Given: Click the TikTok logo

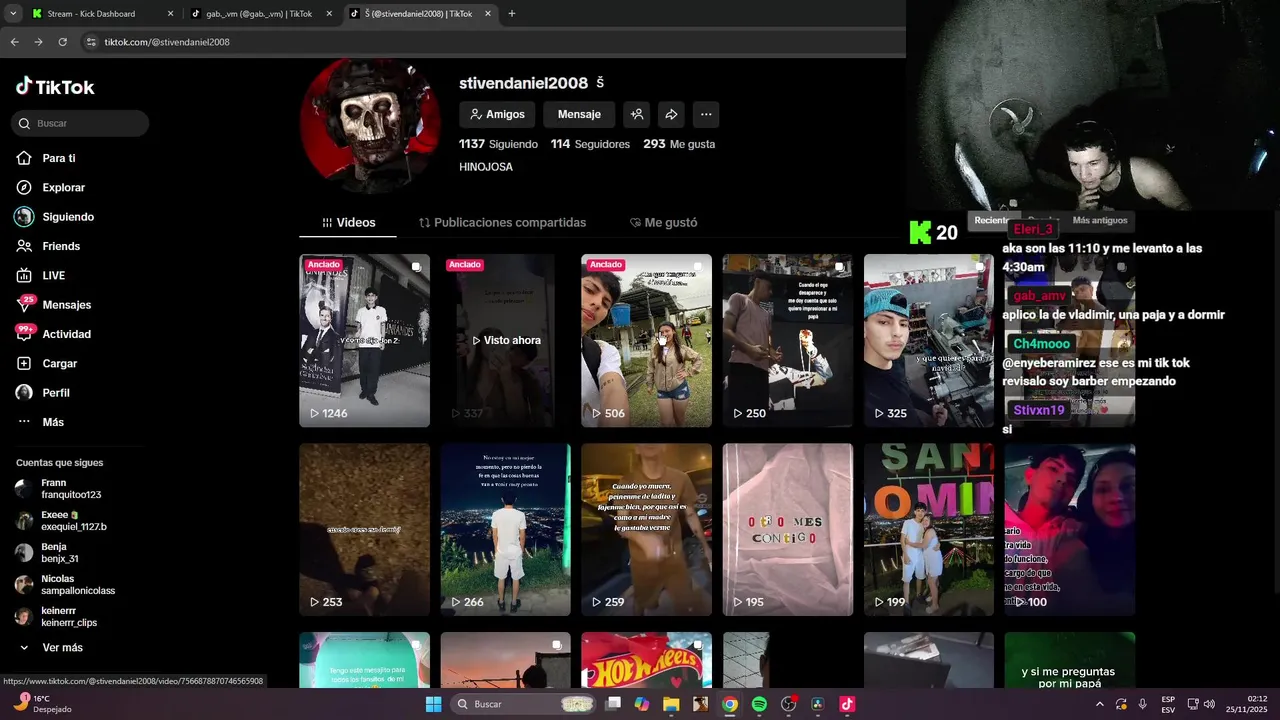Looking at the screenshot, I should point(55,87).
